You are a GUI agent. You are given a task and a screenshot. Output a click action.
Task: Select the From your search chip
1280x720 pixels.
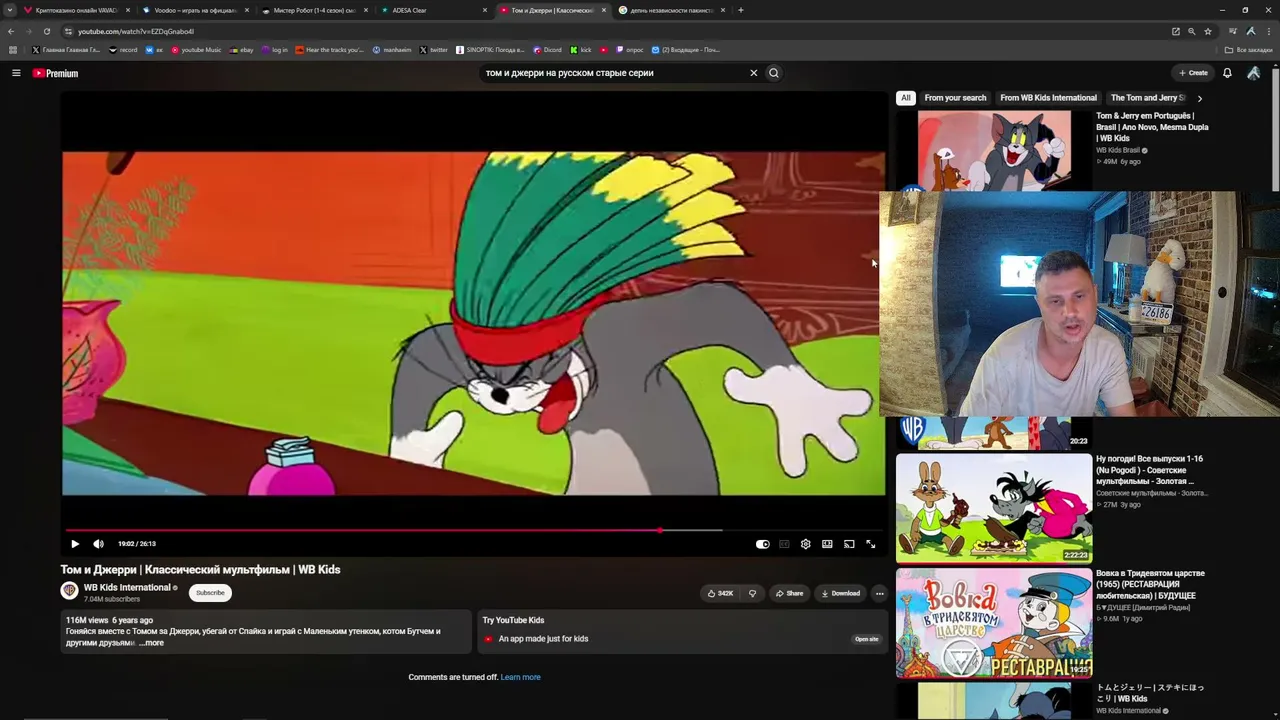click(x=955, y=98)
